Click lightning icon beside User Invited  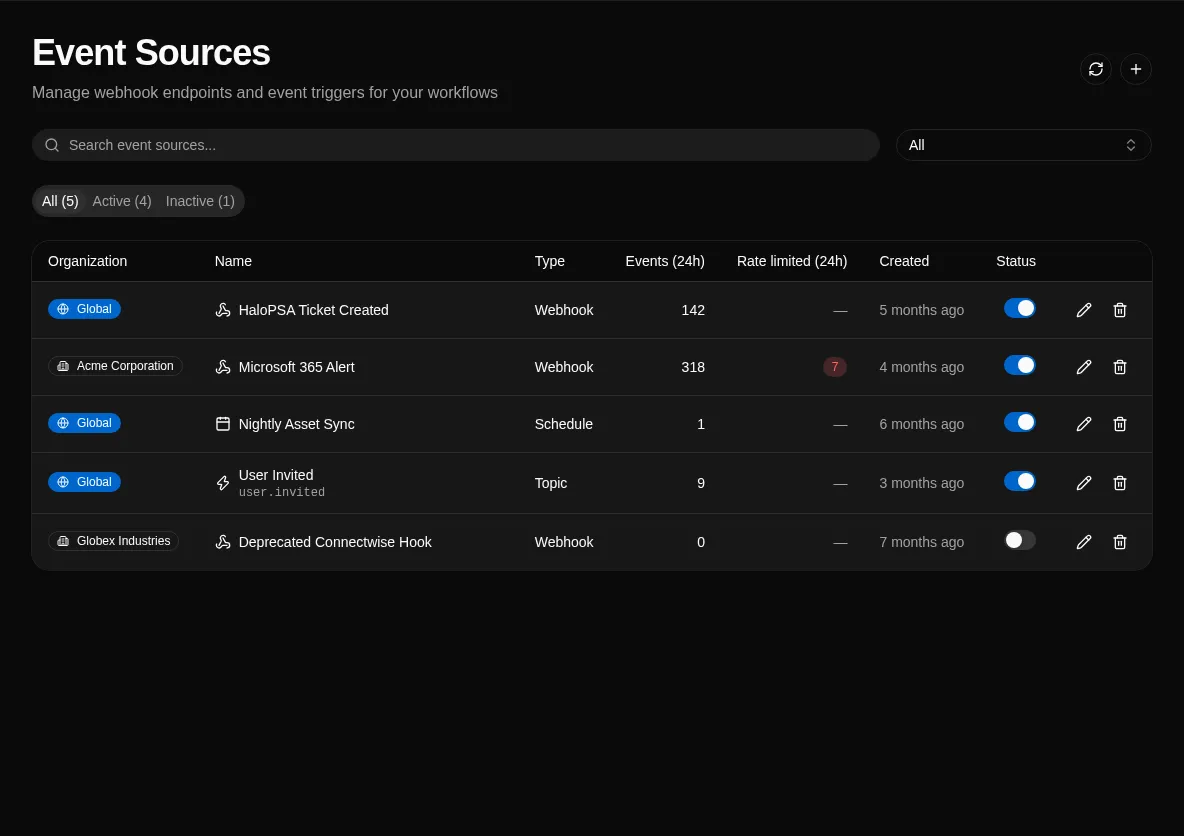223,483
